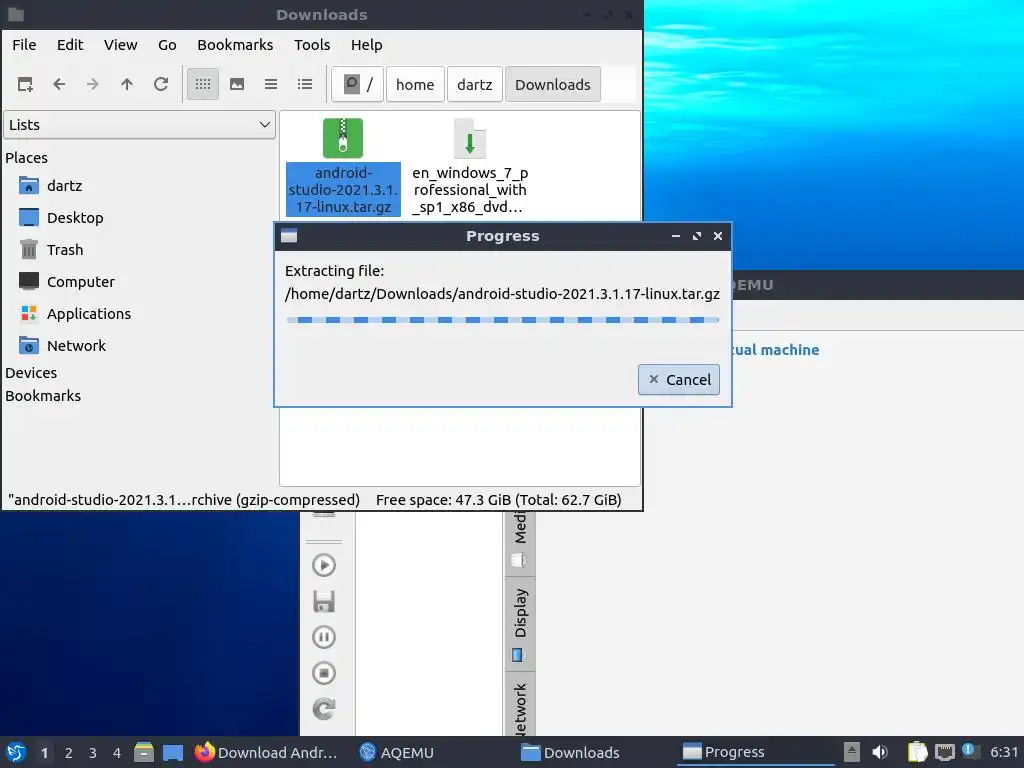Navigate to home in path bar

coord(415,84)
